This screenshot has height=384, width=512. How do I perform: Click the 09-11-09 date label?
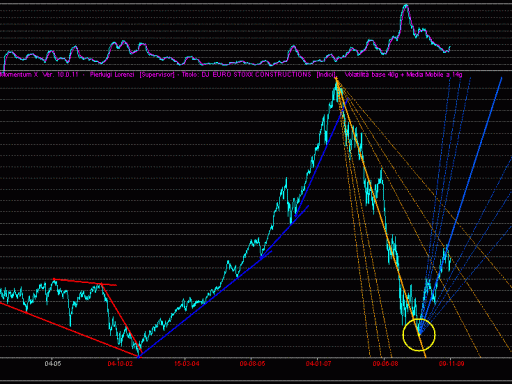click(x=451, y=363)
